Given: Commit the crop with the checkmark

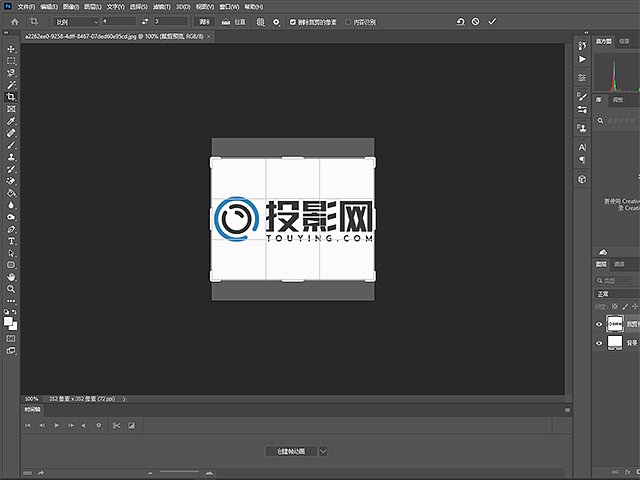Looking at the screenshot, I should pyautogui.click(x=492, y=22).
